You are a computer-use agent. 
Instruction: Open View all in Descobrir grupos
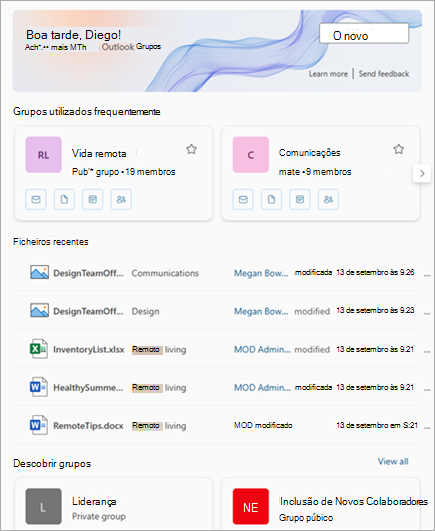393,462
